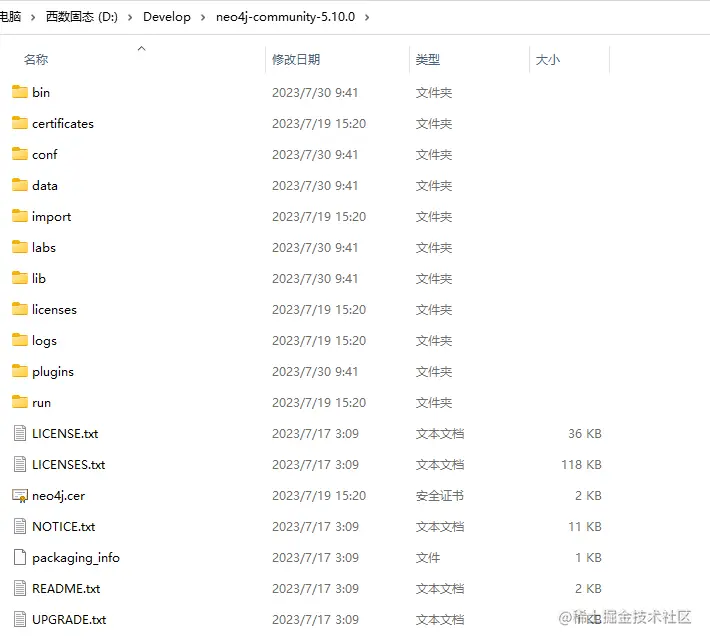710x644 pixels.
Task: Expand the chevron after Develop breadcrumb
Action: (203, 17)
